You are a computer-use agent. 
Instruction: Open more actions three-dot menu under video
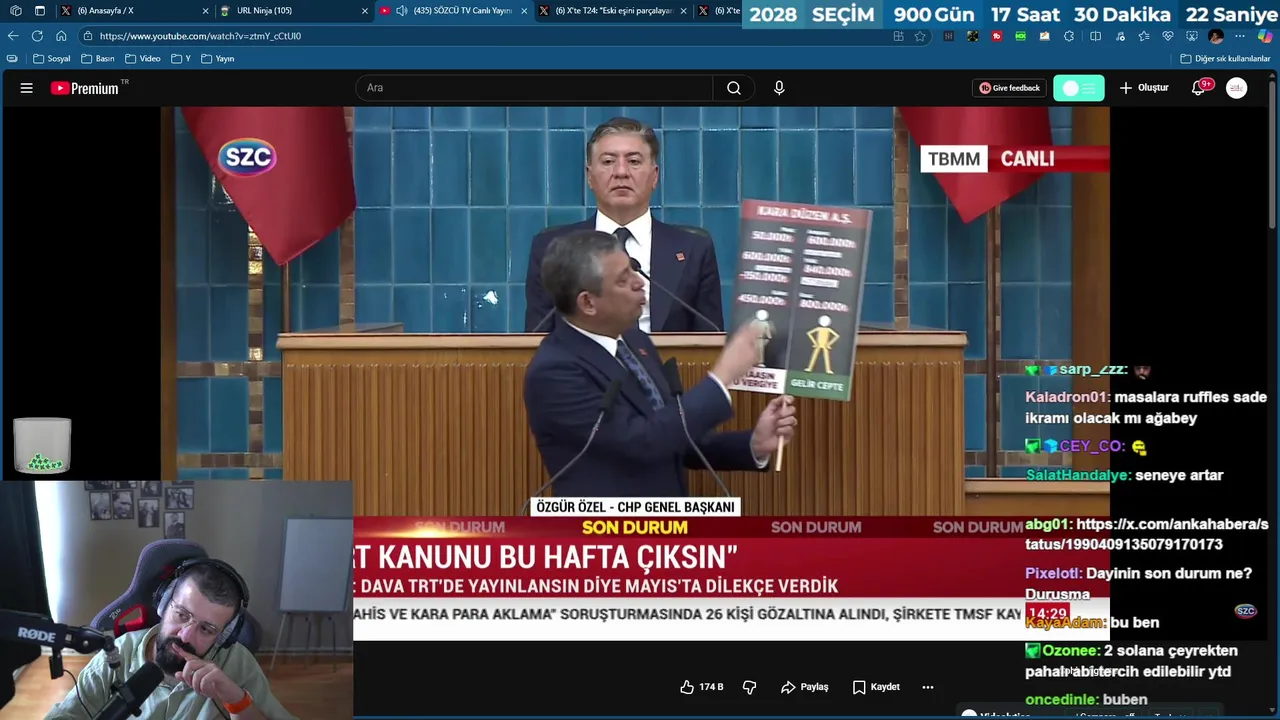[x=928, y=687]
